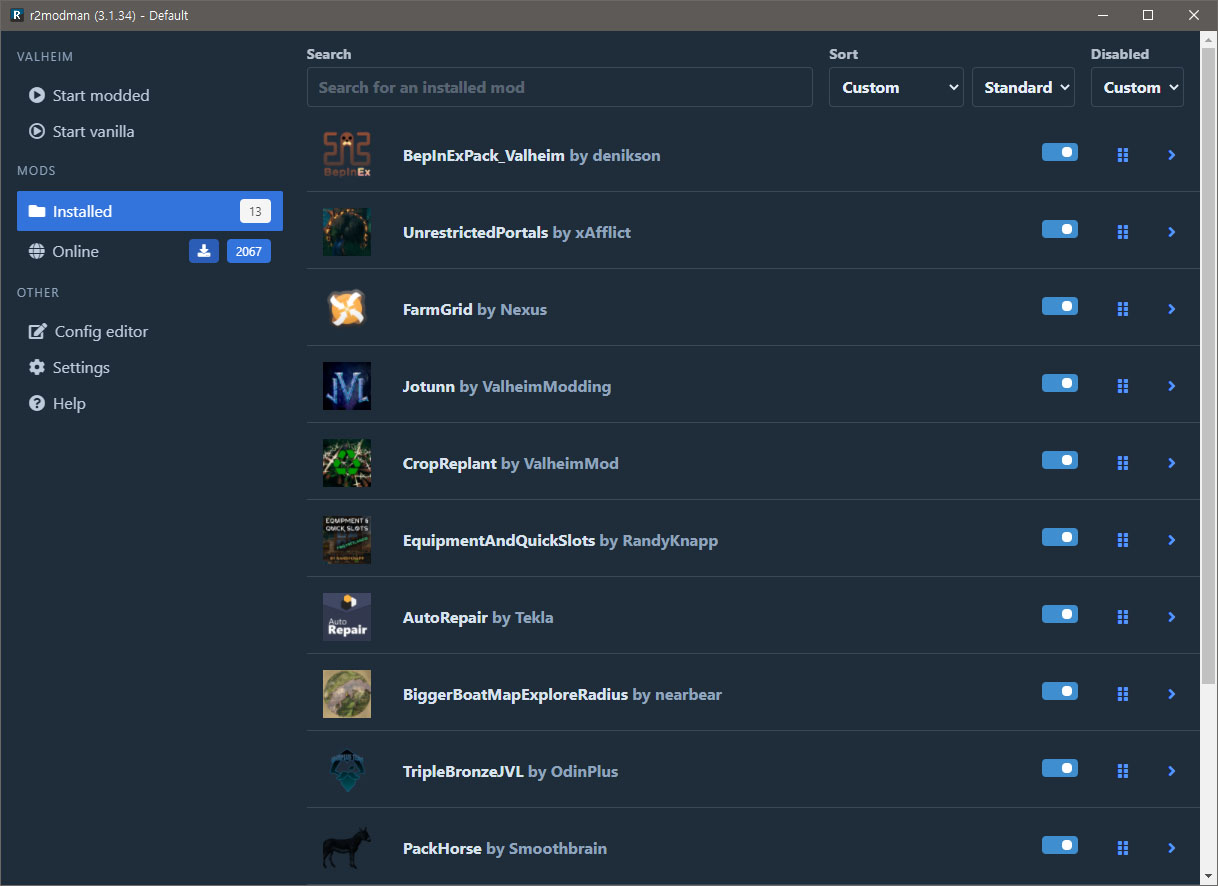
Task: Click the EquipmentAndQuickSlots mod icon
Action: (347, 540)
